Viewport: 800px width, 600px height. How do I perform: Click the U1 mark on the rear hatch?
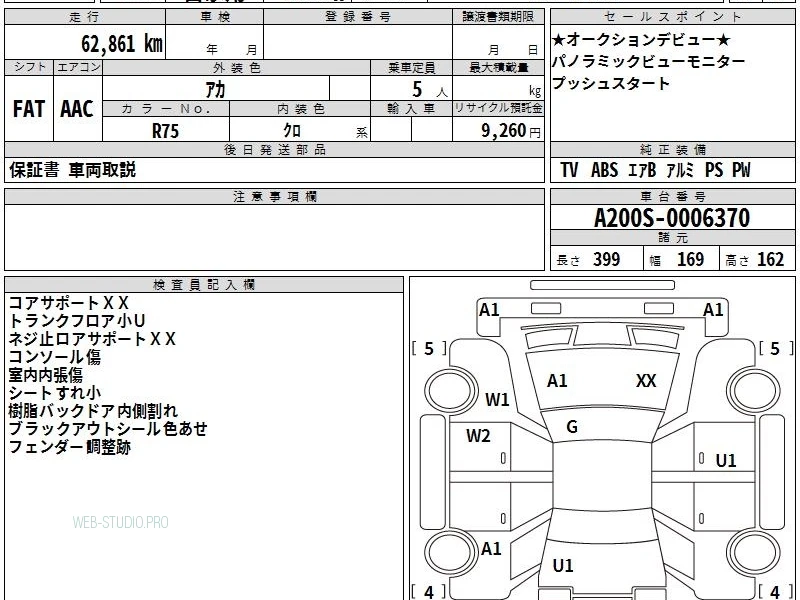pyautogui.click(x=563, y=566)
